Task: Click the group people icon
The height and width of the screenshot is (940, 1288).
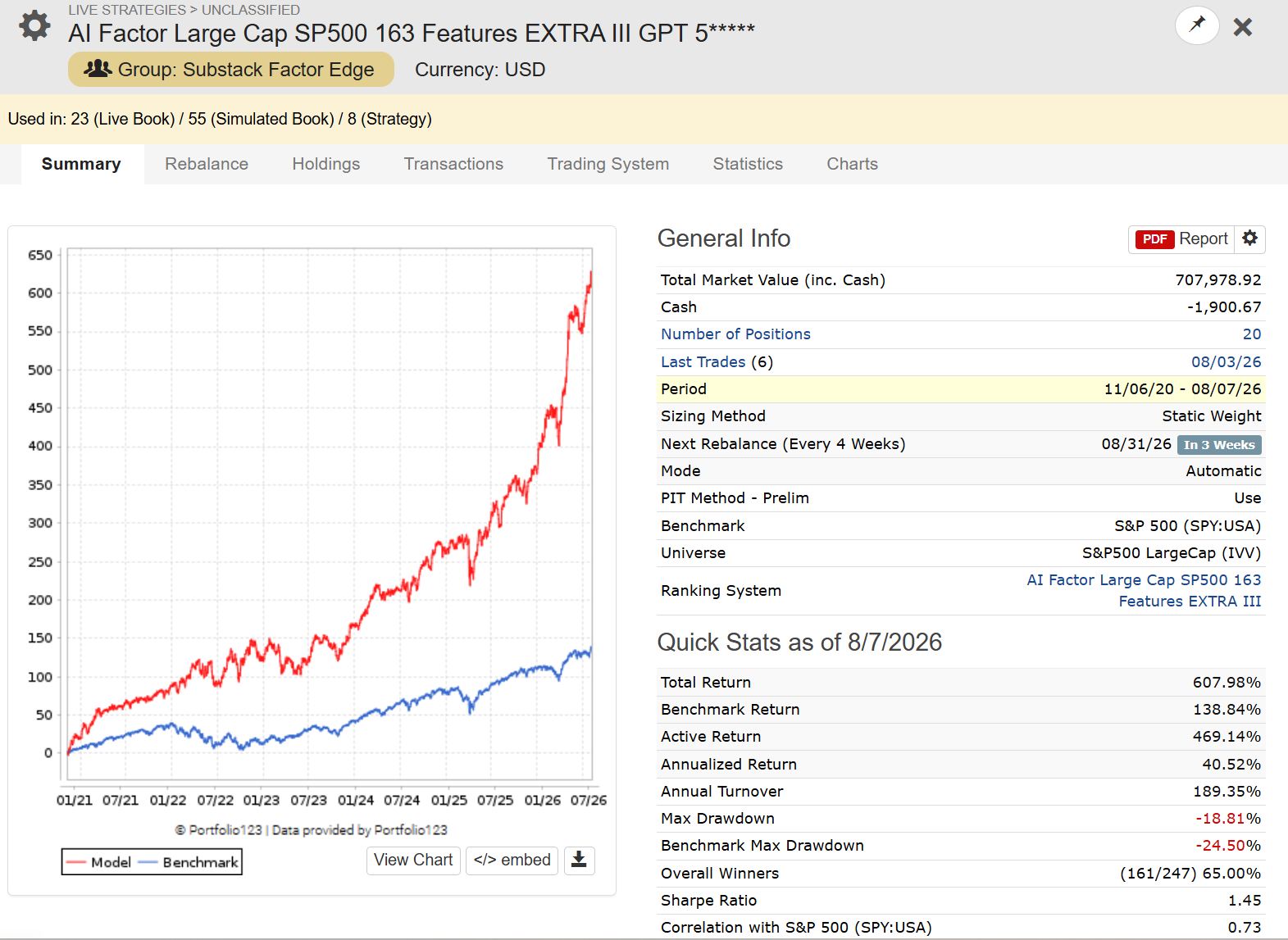Action: (98, 69)
